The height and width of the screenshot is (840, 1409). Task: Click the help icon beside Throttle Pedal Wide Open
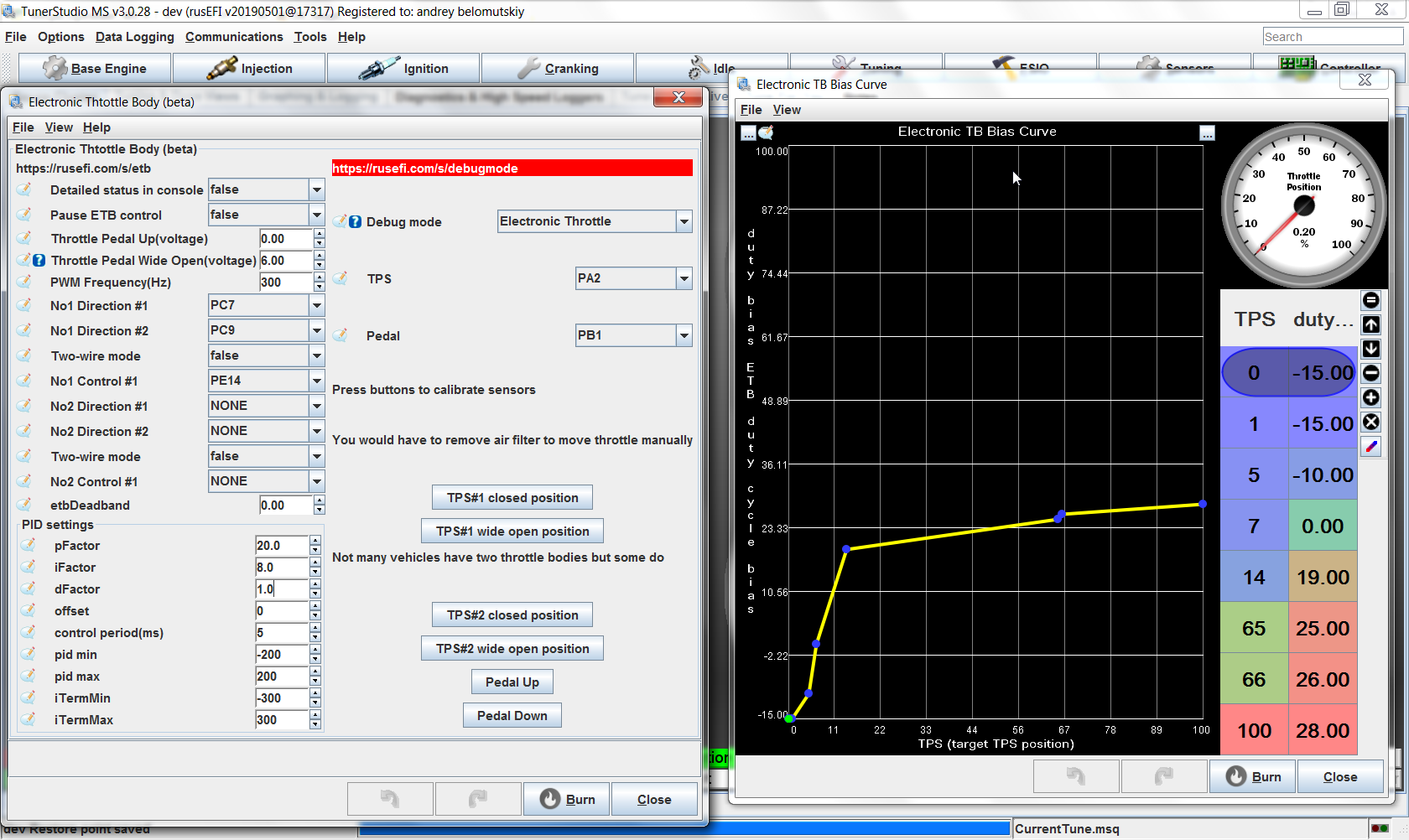coord(39,261)
